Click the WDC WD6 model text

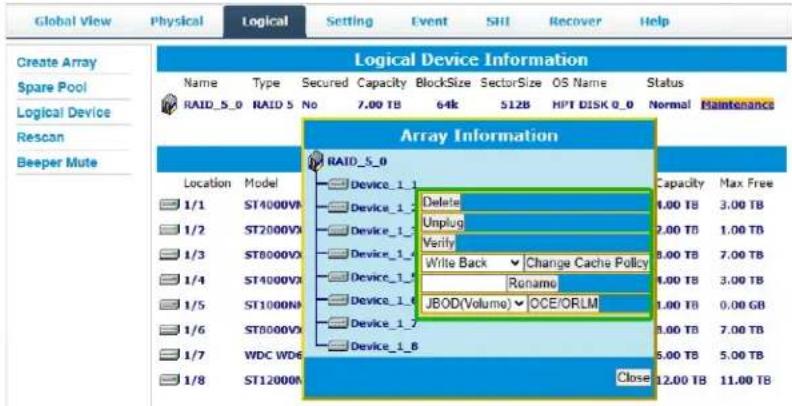[x=273, y=355]
